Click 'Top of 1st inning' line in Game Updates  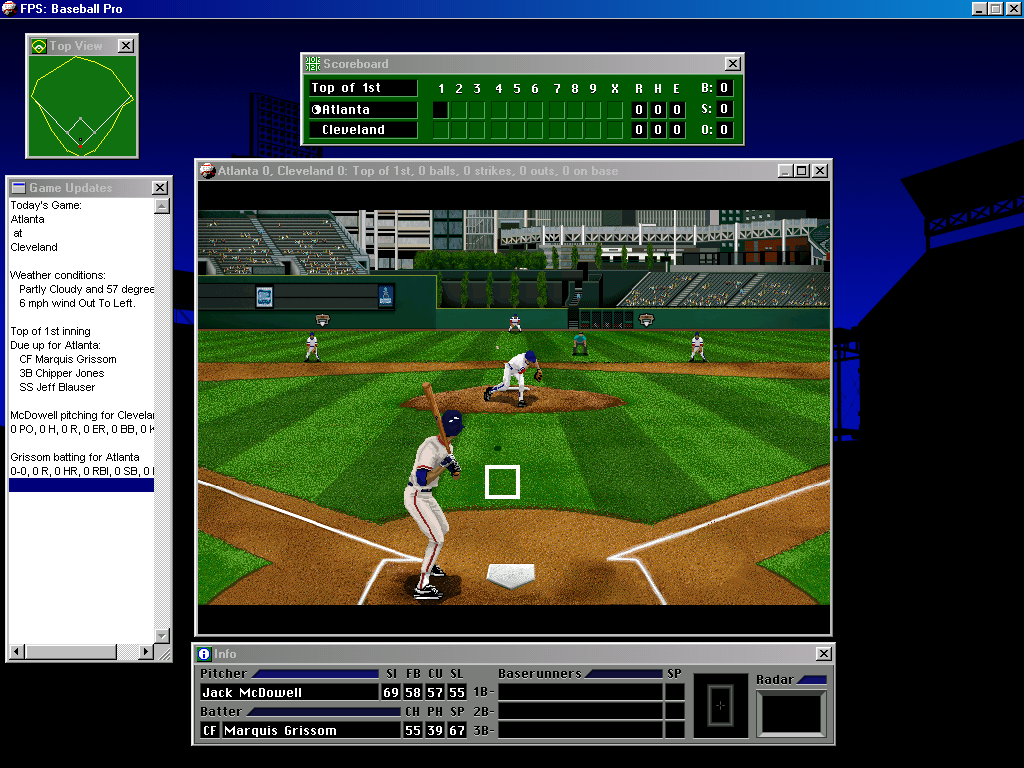50,332
